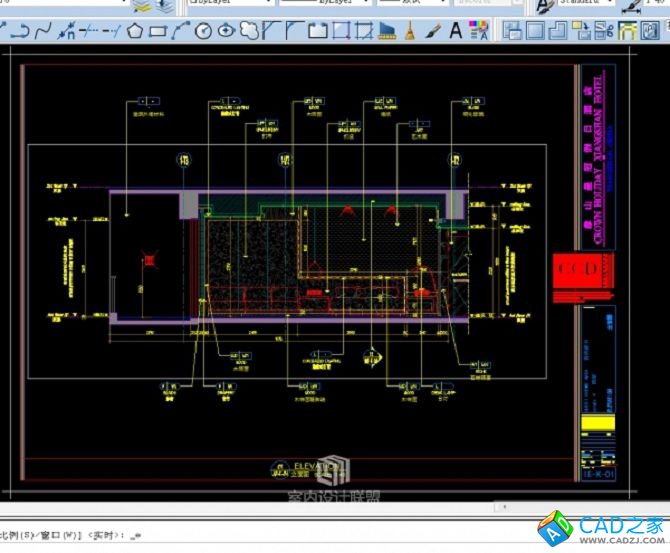This screenshot has width=670, height=553.
Task: Click the paintbrush Match Properties icon
Action: click(433, 31)
